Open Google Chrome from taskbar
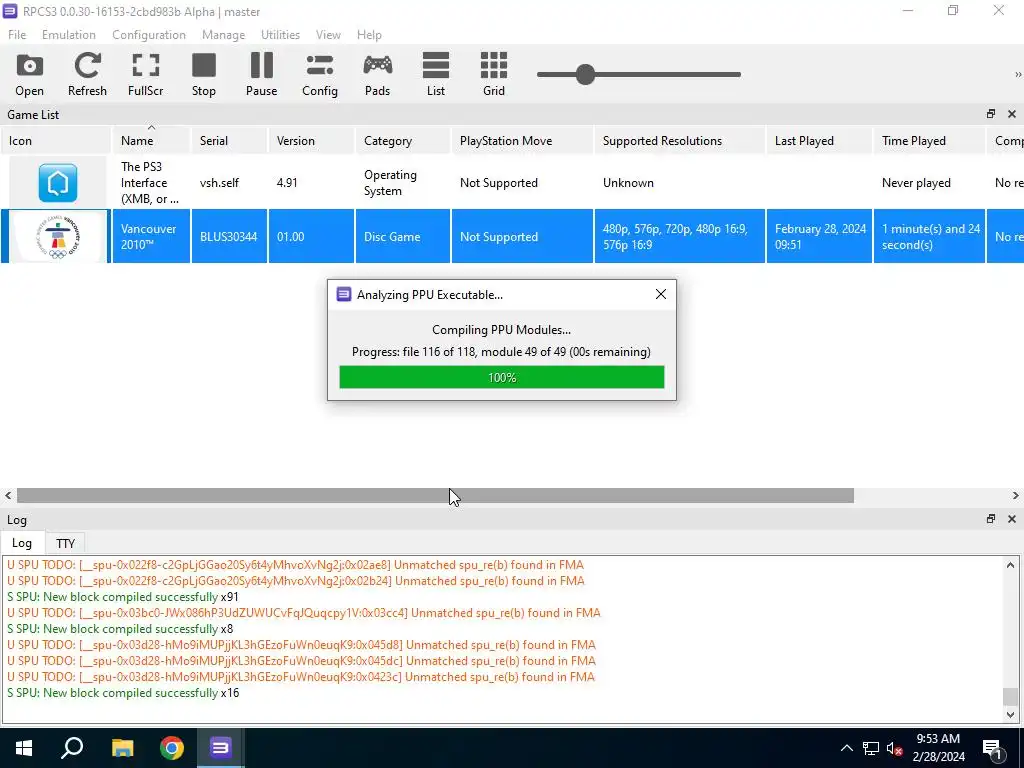 tap(172, 748)
